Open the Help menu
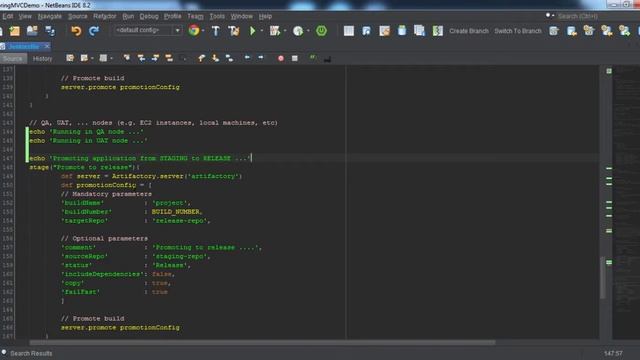This screenshot has height=360, width=640. pyautogui.click(x=265, y=16)
